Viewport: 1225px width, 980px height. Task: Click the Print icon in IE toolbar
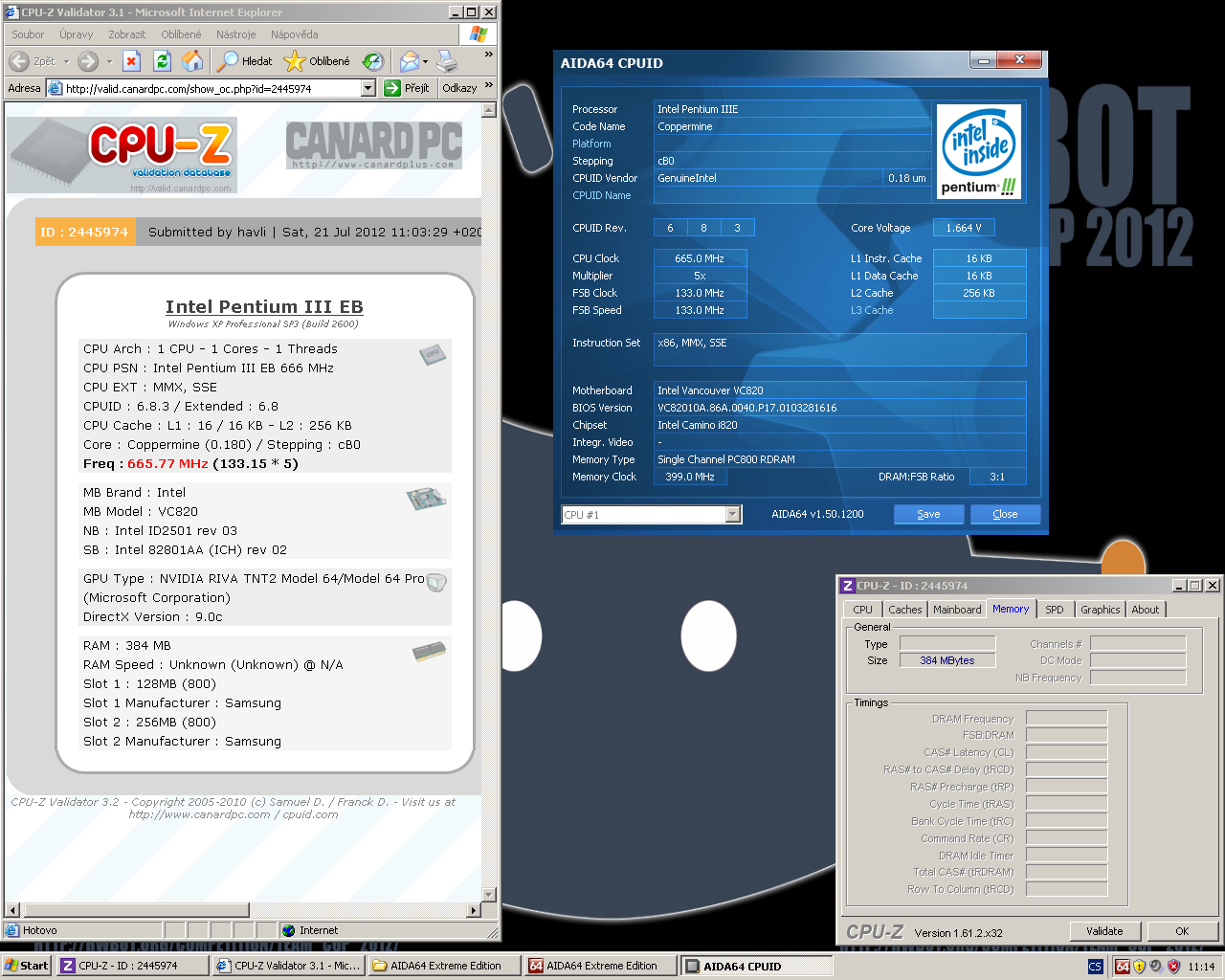(x=447, y=61)
